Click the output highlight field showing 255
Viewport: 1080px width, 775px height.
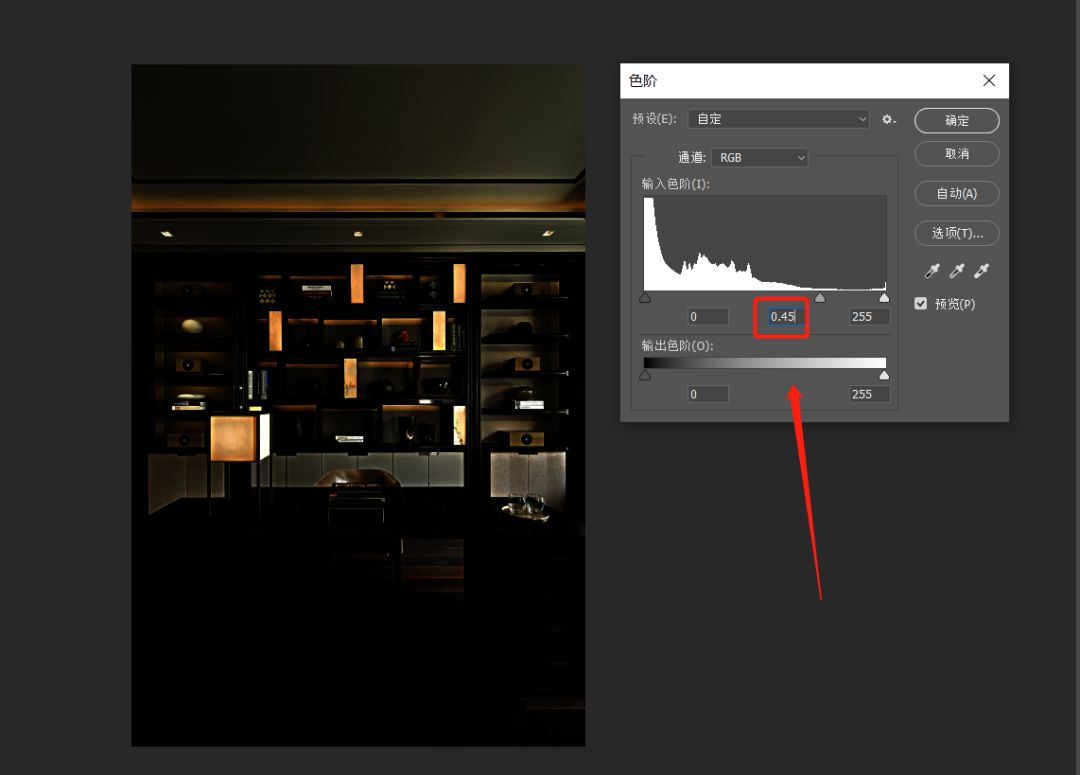coord(868,394)
